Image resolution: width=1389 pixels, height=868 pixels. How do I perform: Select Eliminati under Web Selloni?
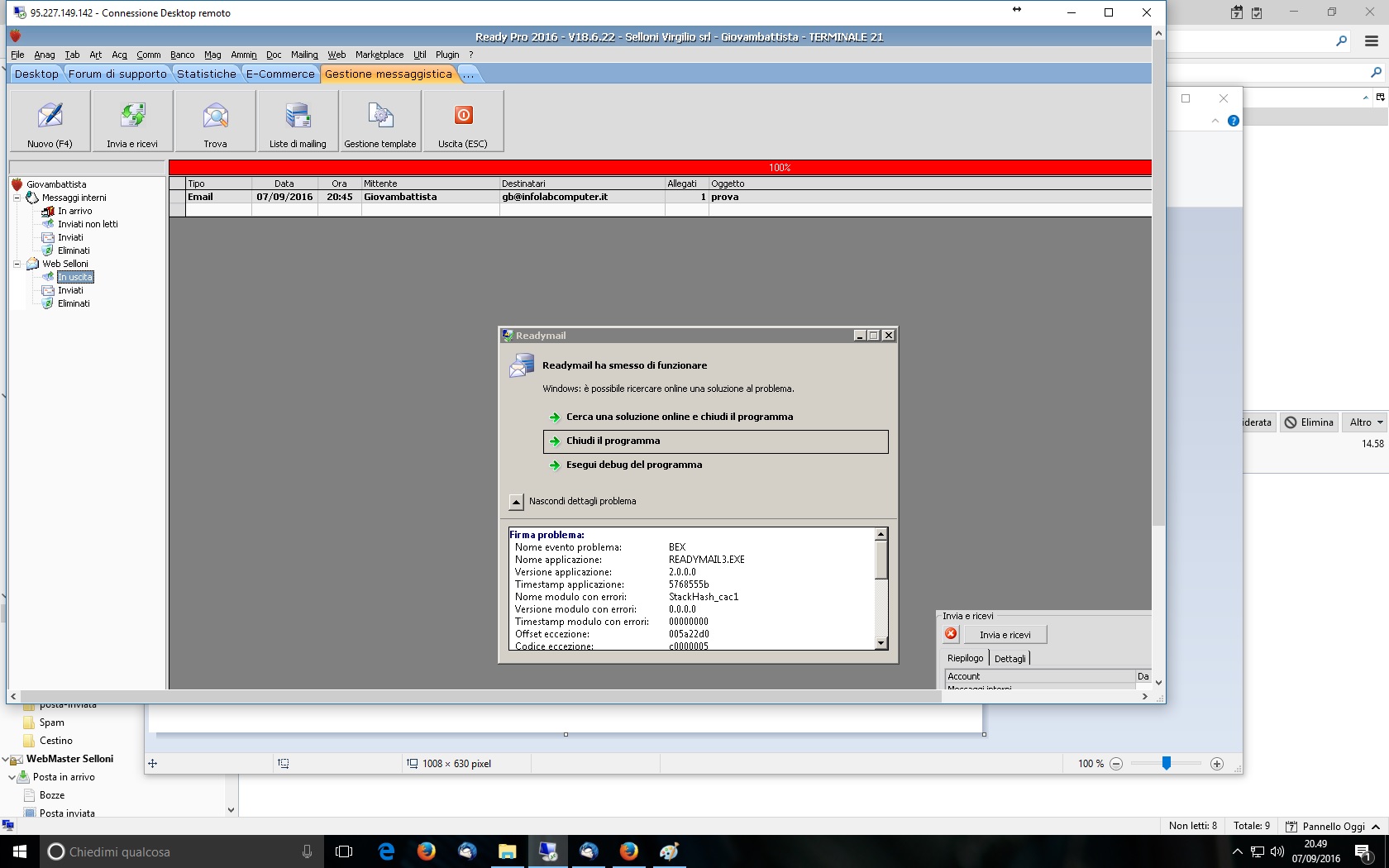(74, 303)
